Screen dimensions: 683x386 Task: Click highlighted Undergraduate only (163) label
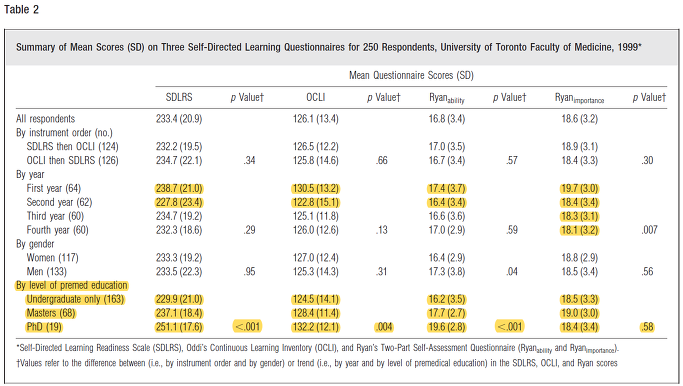click(75, 299)
